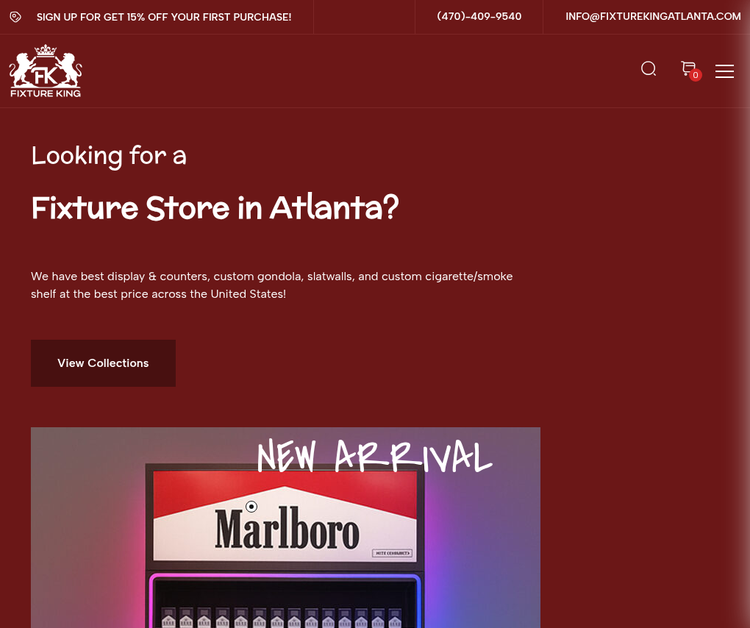
Task: Email info@fixturekingatlanta.com link
Action: tap(653, 17)
